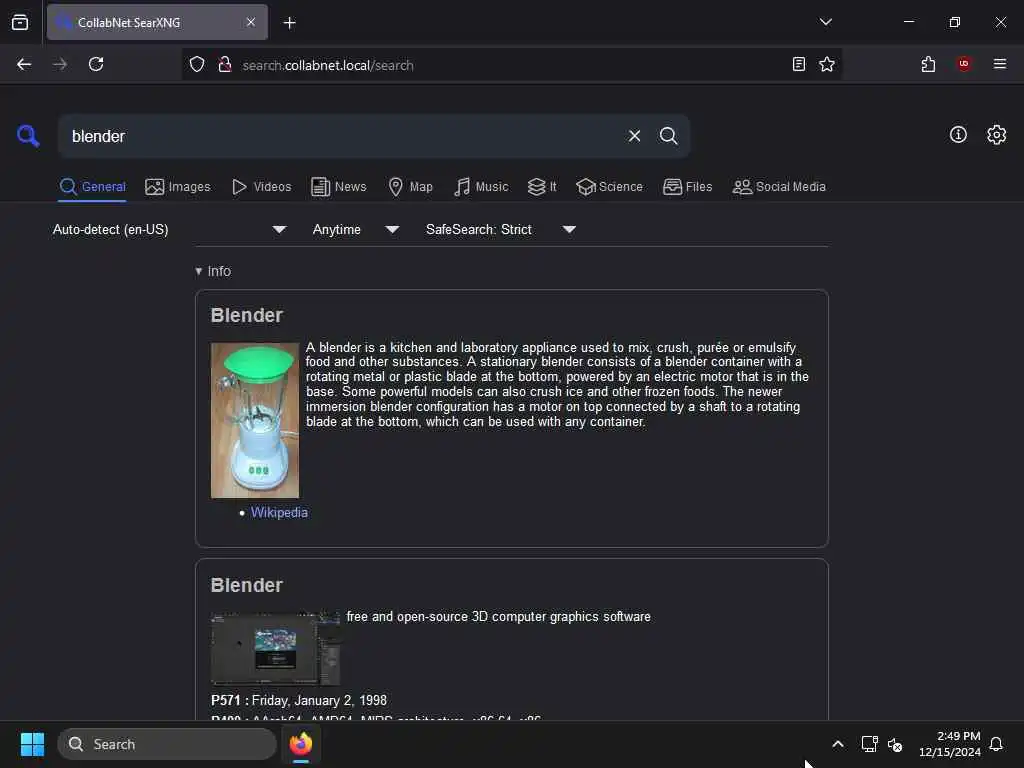Switch to the Science tab
1024x768 pixels.
(x=609, y=187)
